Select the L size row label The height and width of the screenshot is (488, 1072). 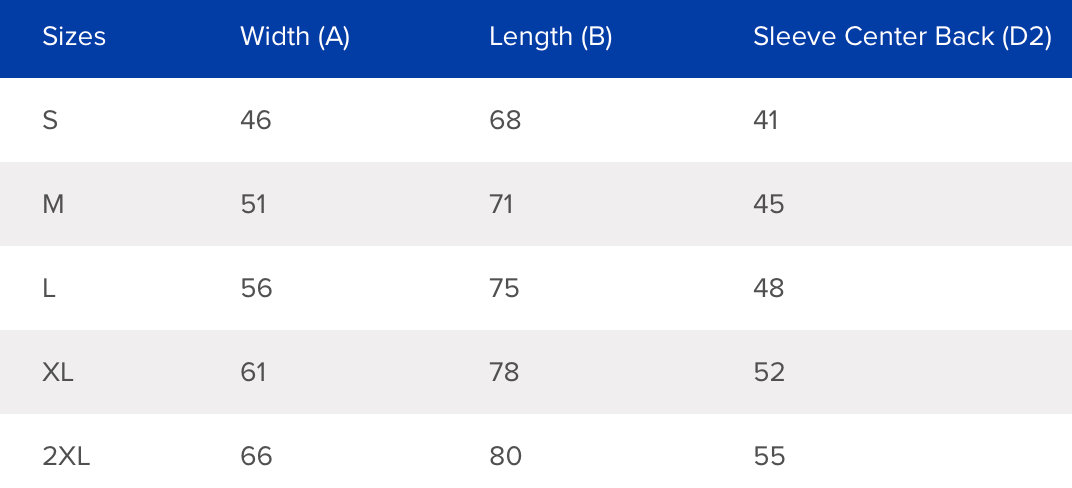(49, 289)
